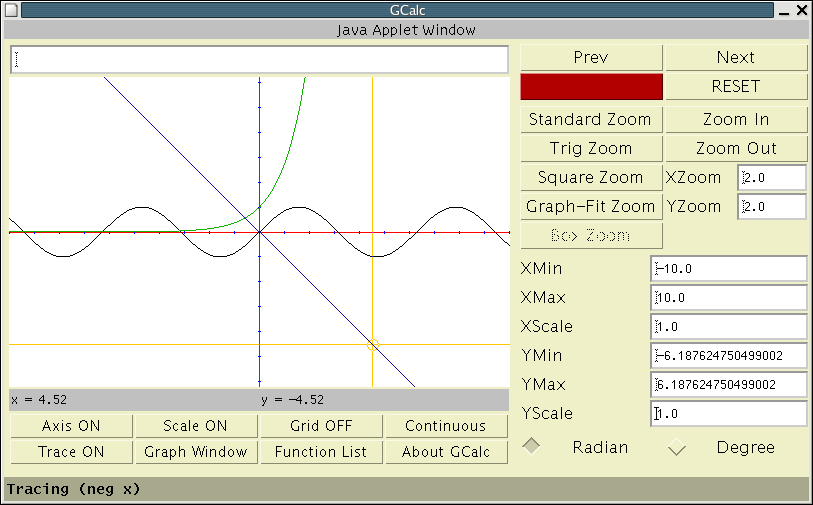Switch the Continuous plotting mode
Viewport: 813px width, 505px height.
point(446,426)
